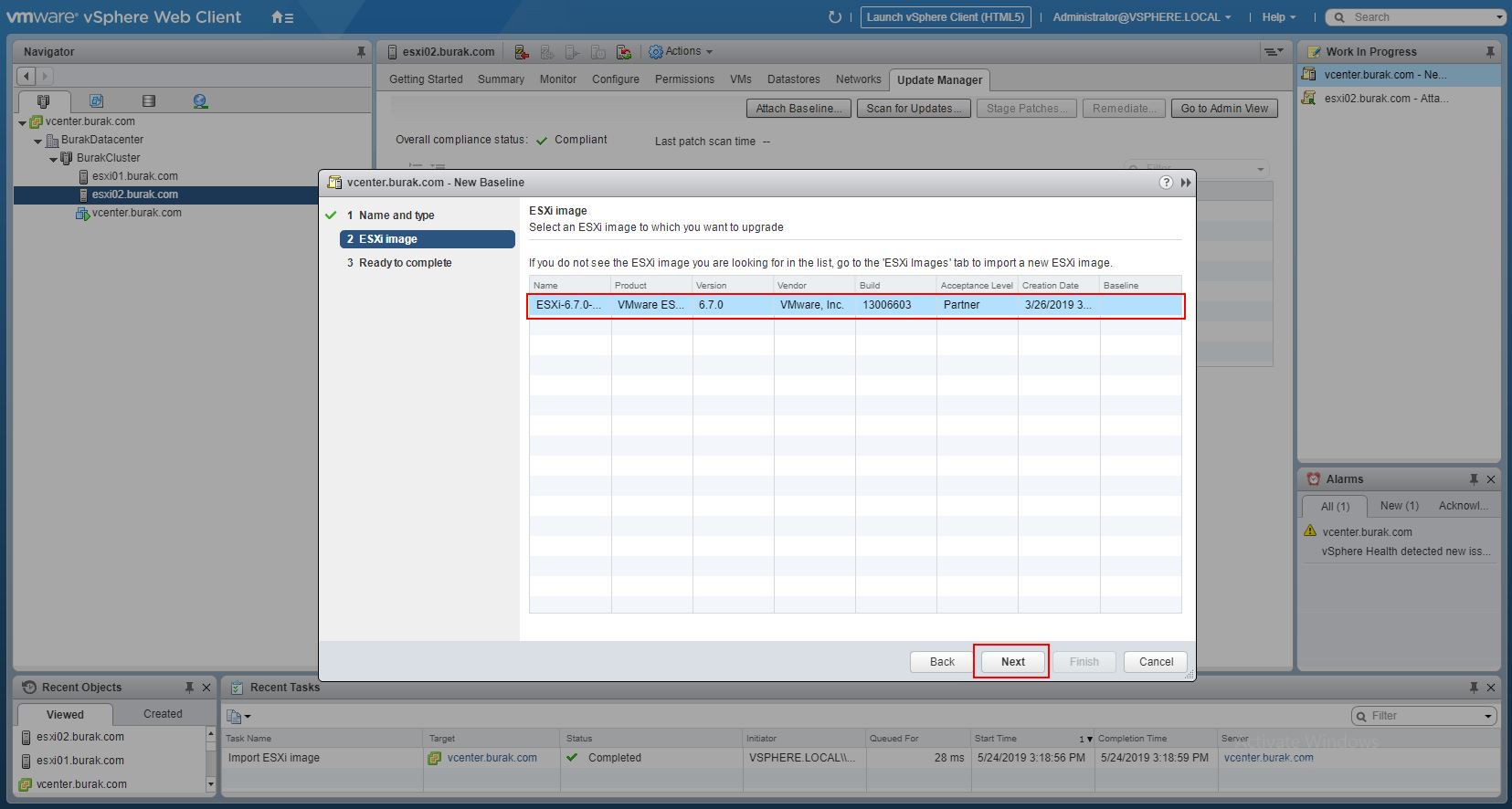
Task: Go back using Navigator history arrow
Action: coord(26,76)
